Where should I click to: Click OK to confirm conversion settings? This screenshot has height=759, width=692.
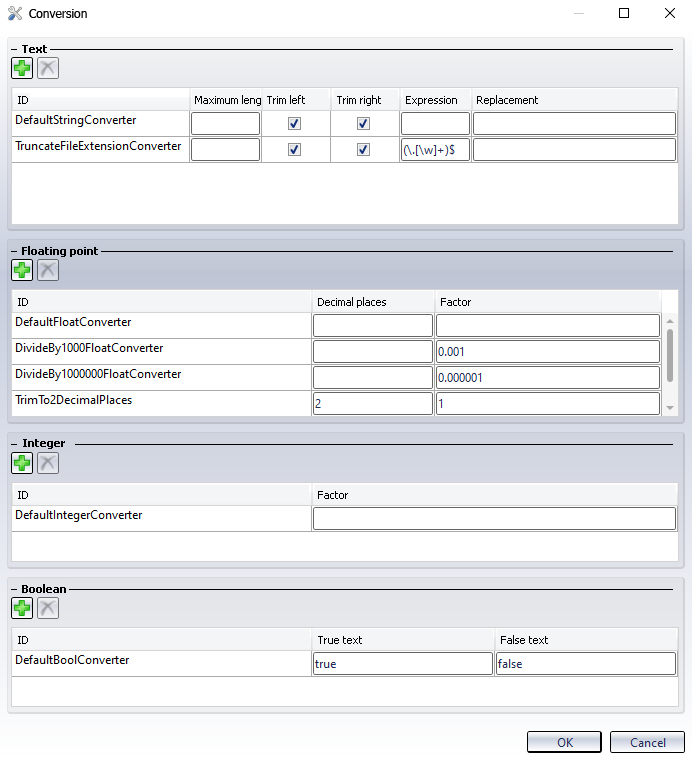point(565,742)
